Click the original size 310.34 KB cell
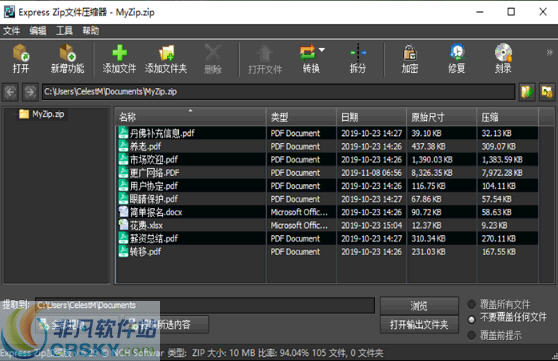Viewport: 558px width, 361px height. [x=428, y=238]
